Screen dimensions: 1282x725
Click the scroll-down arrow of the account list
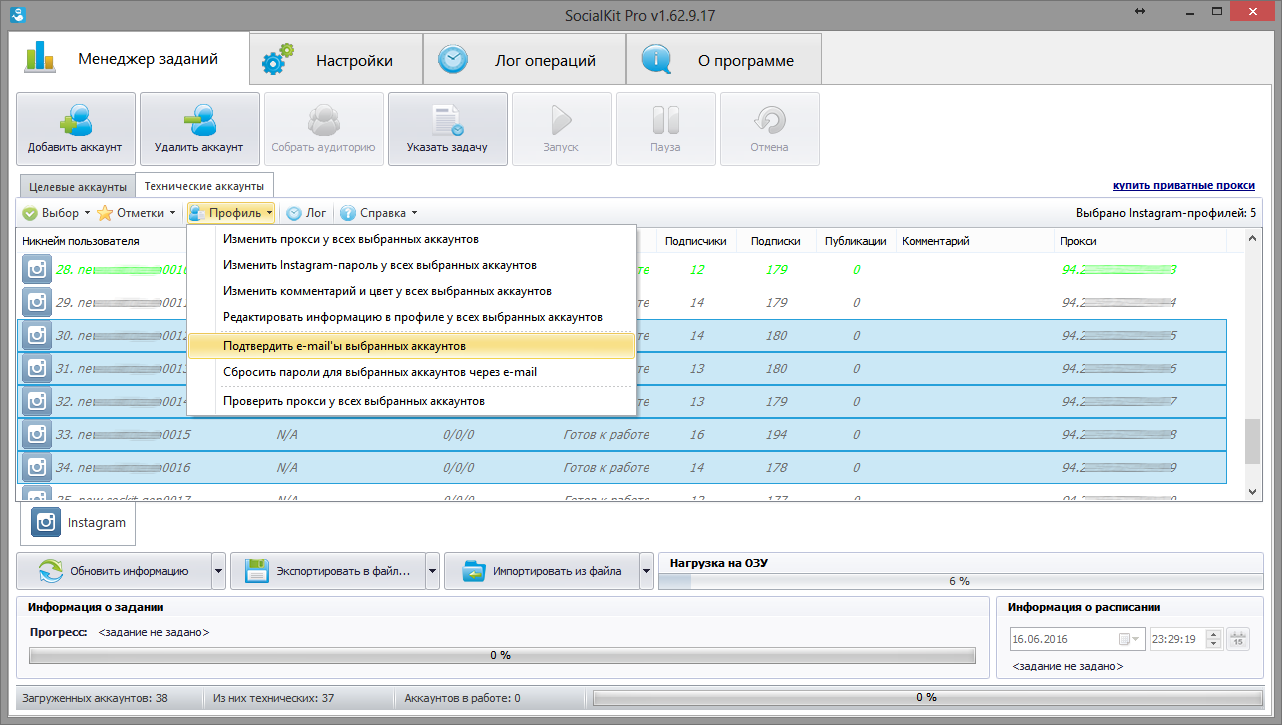[1252, 491]
